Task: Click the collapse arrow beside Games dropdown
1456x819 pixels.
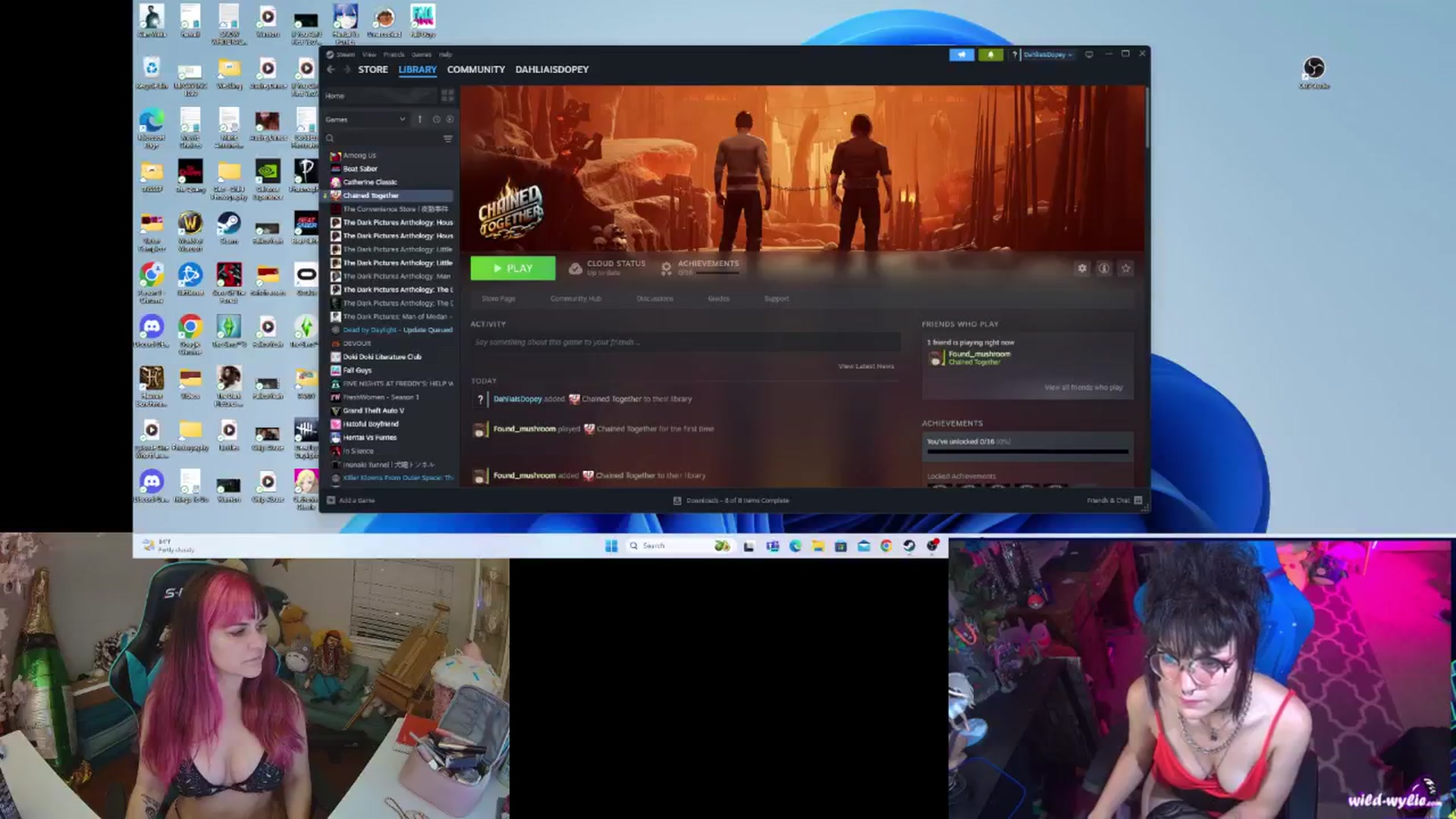Action: pyautogui.click(x=420, y=119)
